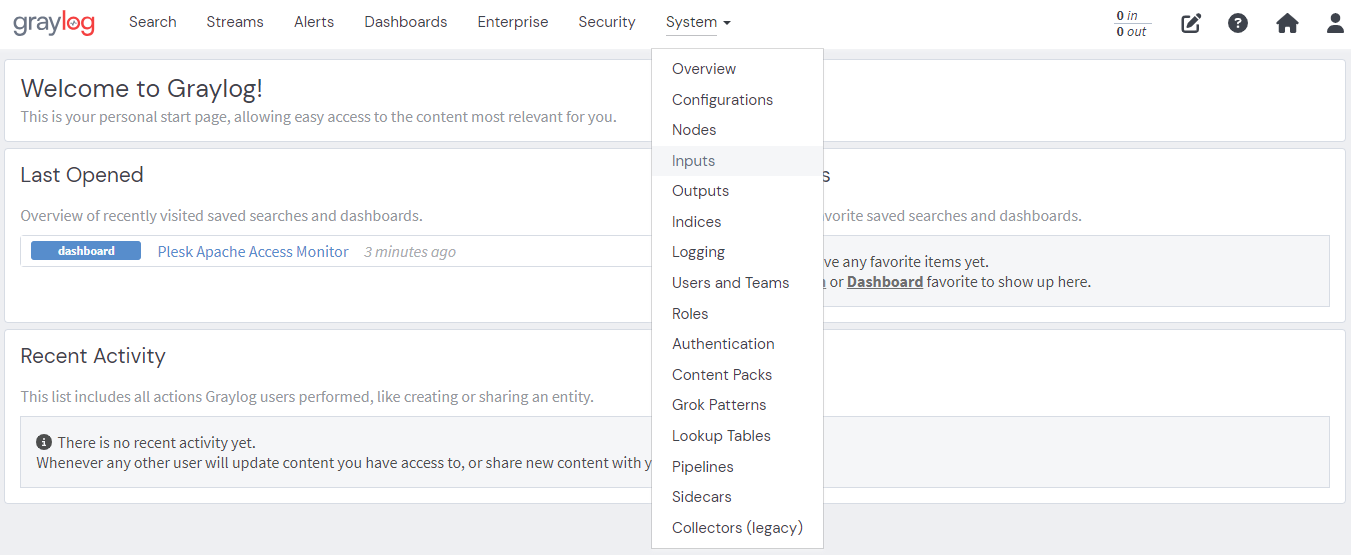The width and height of the screenshot is (1351, 555).
Task: Click the 'Recent Activity' heading
Action: coord(93,356)
